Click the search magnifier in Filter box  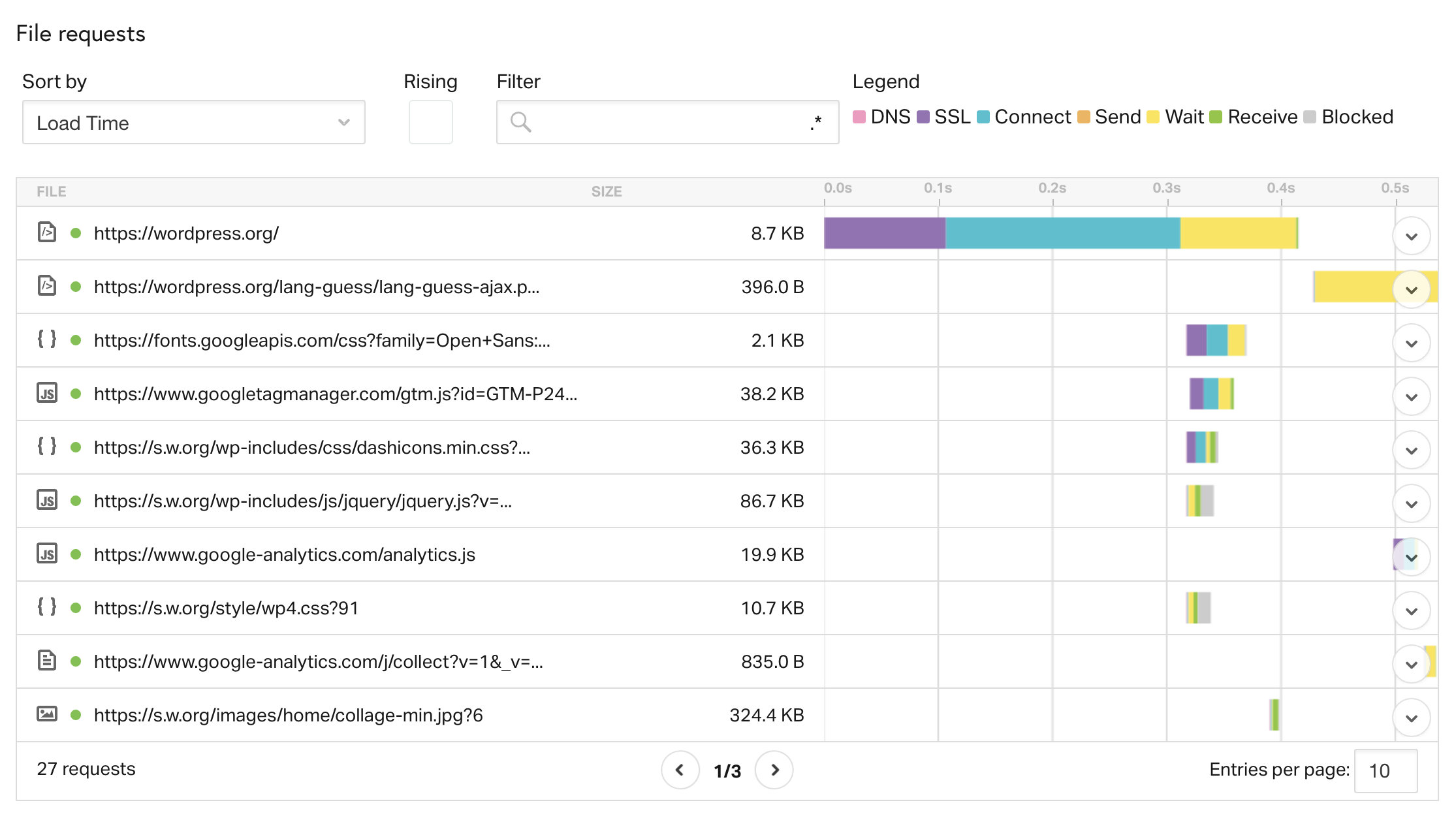click(x=520, y=122)
